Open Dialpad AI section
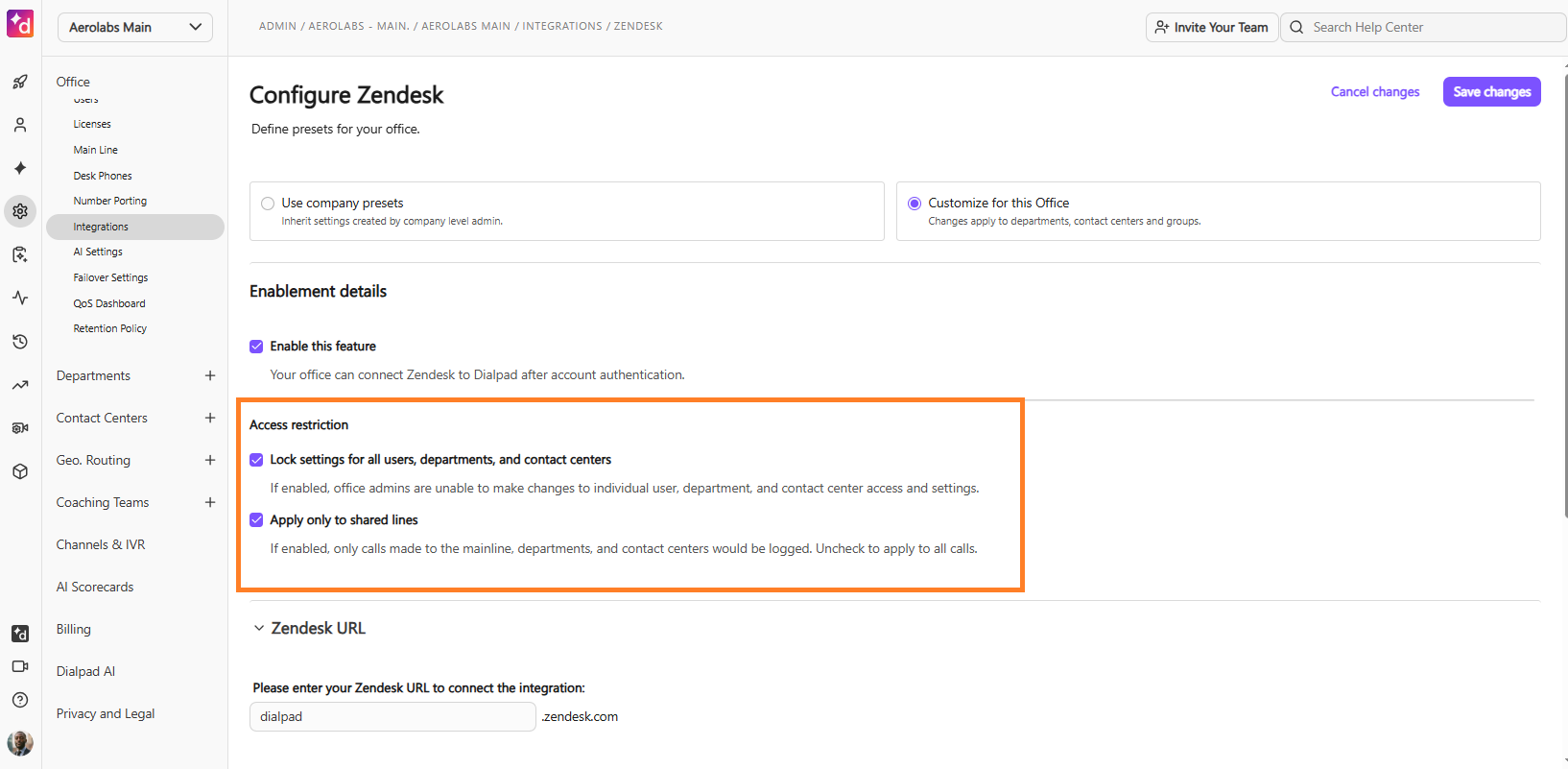Image resolution: width=1568 pixels, height=769 pixels. pos(85,671)
